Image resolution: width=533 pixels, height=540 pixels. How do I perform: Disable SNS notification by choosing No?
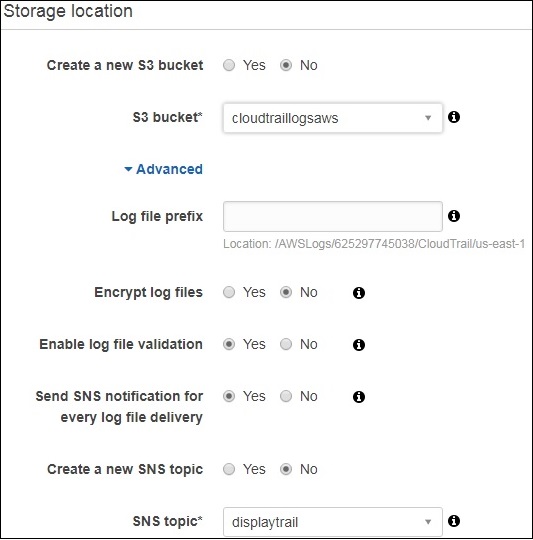pos(286,396)
